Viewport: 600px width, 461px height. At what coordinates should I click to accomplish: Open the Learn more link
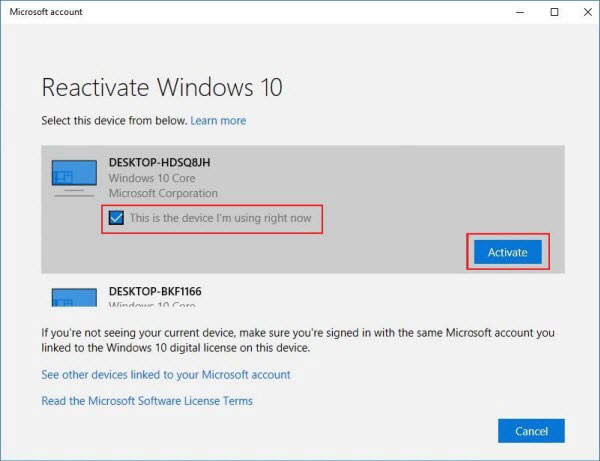(218, 121)
